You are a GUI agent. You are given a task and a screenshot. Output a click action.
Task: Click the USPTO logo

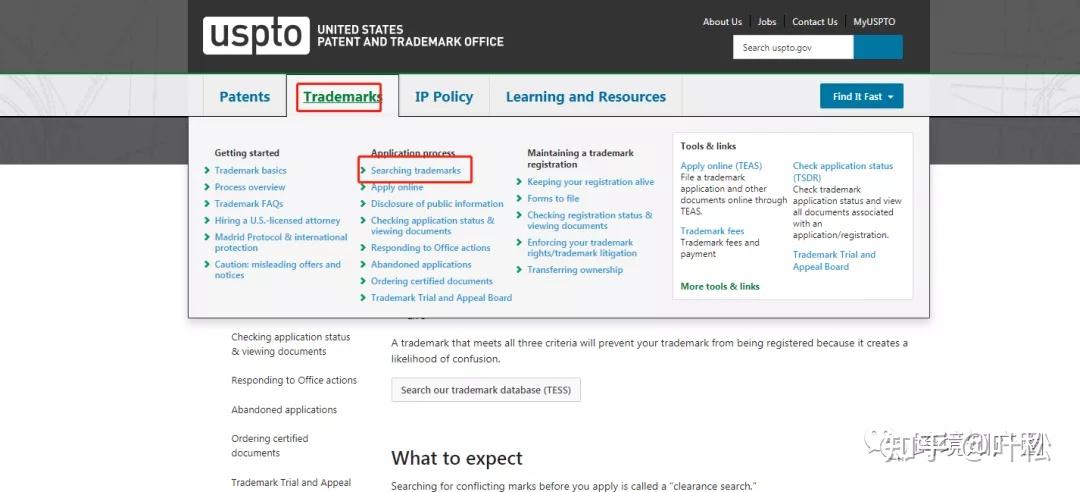point(256,36)
